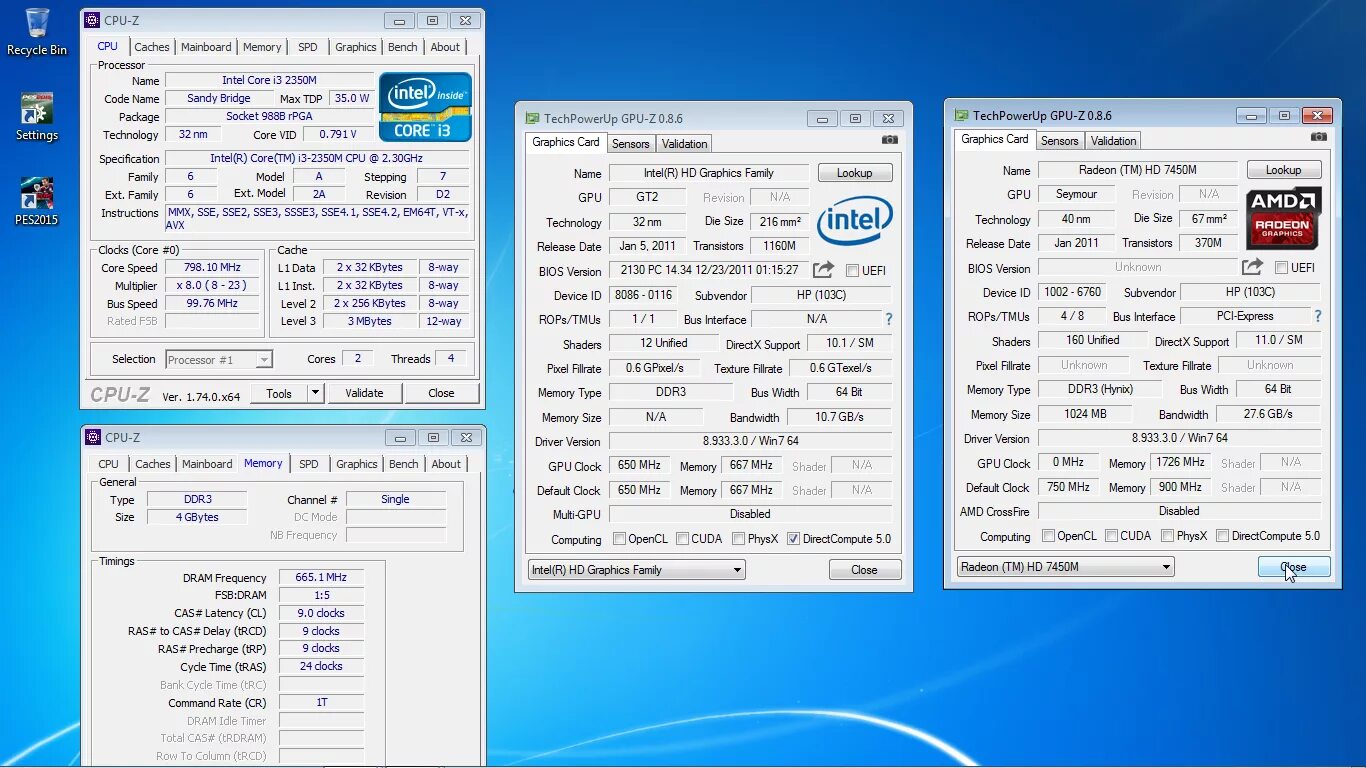This screenshot has height=768, width=1366.
Task: Open Validation tab in Radeon GPU-Z
Action: (1114, 141)
